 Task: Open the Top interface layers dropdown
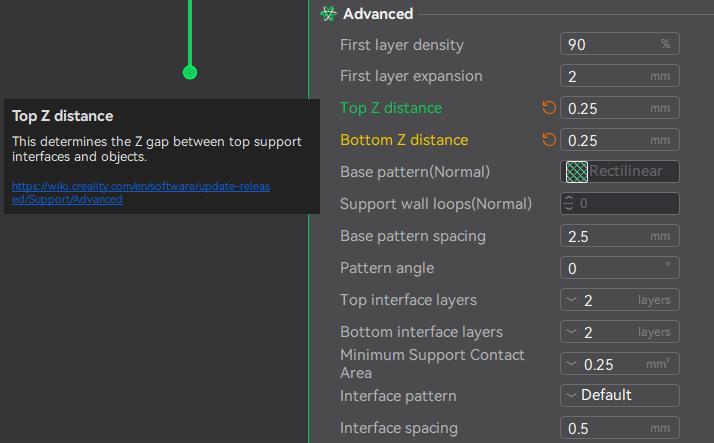(x=572, y=300)
